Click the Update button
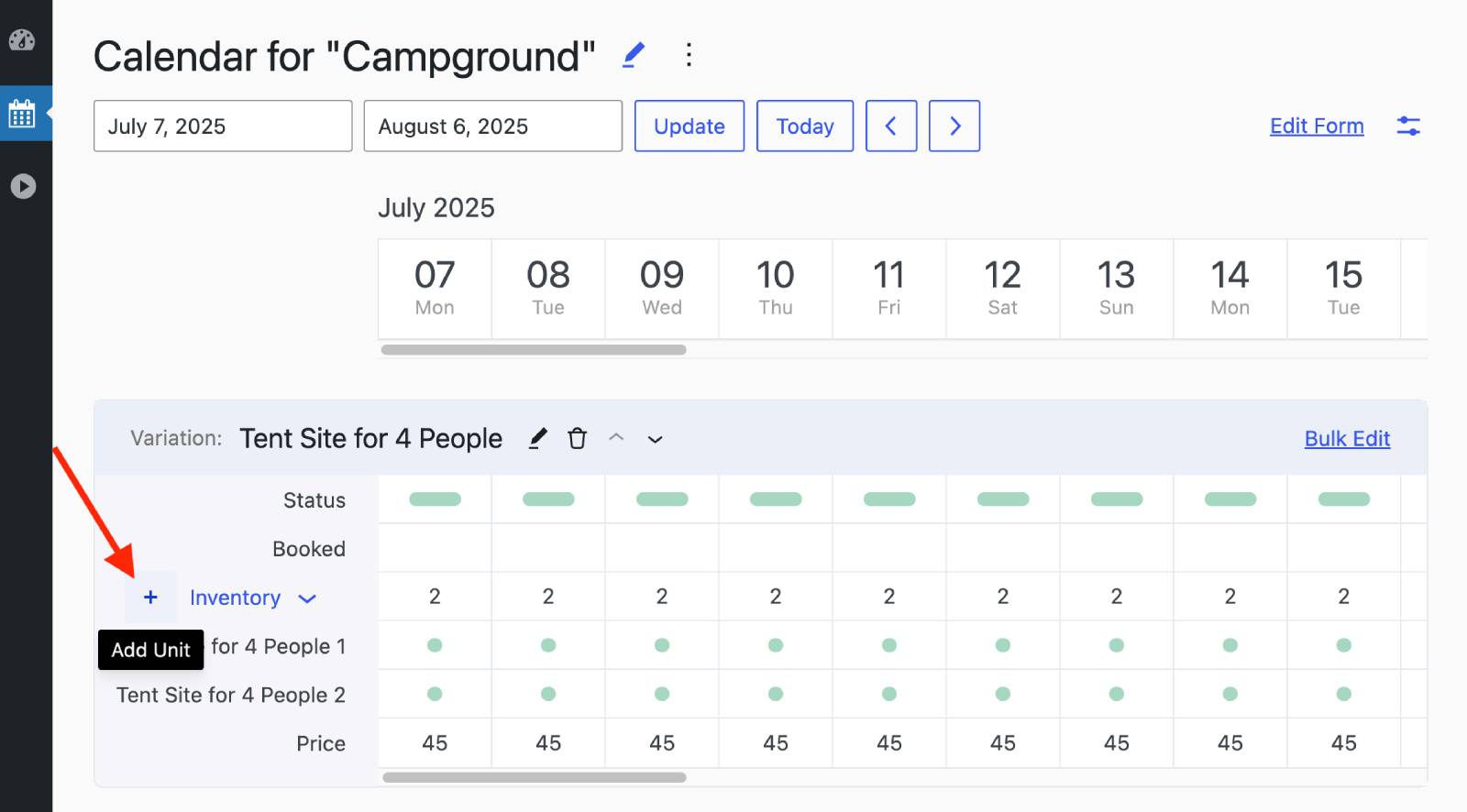Viewport: 1467px width, 812px height. 689,126
